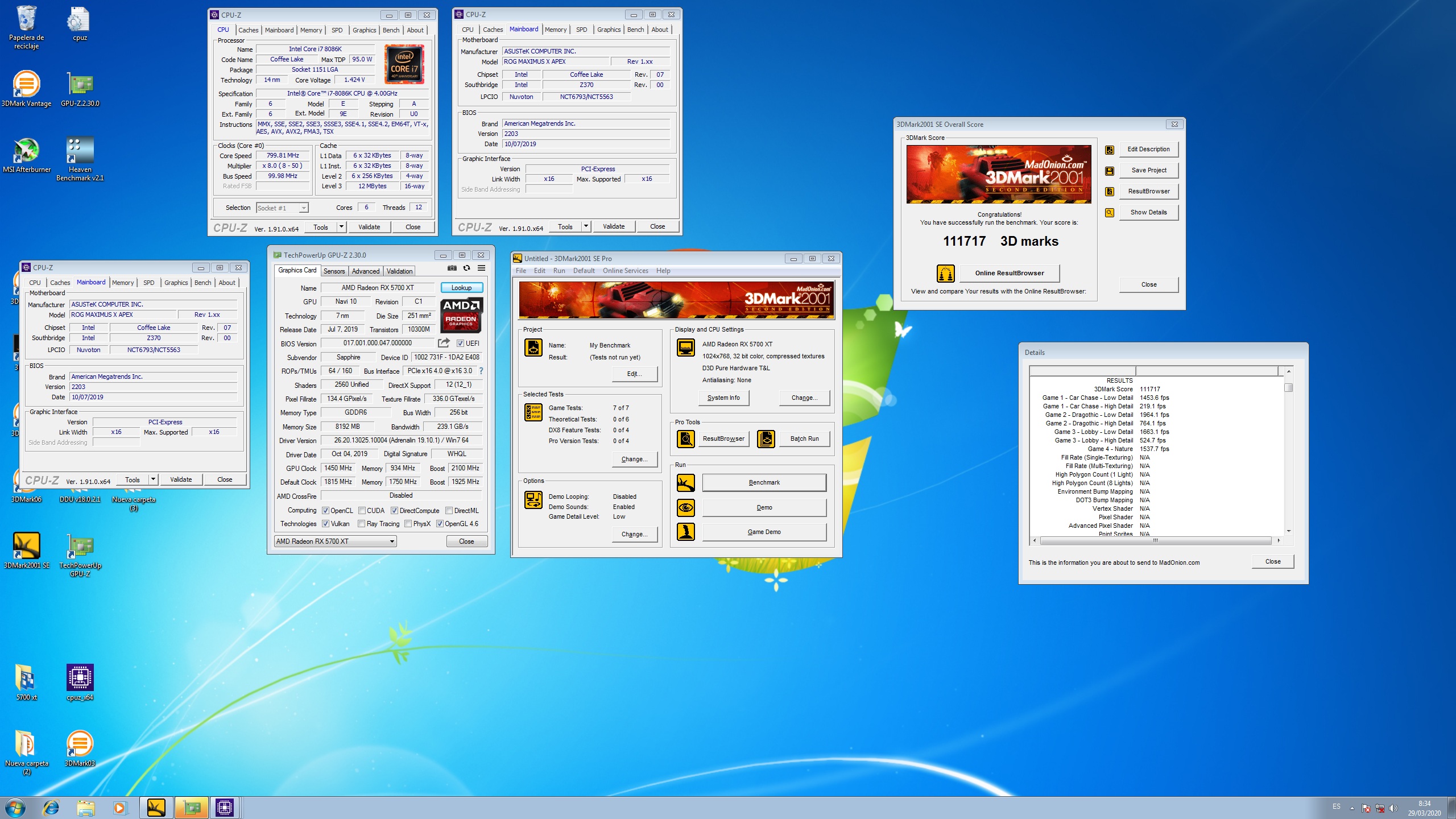Open Internet Explorer from taskbar
1456x819 pixels.
pos(51,808)
